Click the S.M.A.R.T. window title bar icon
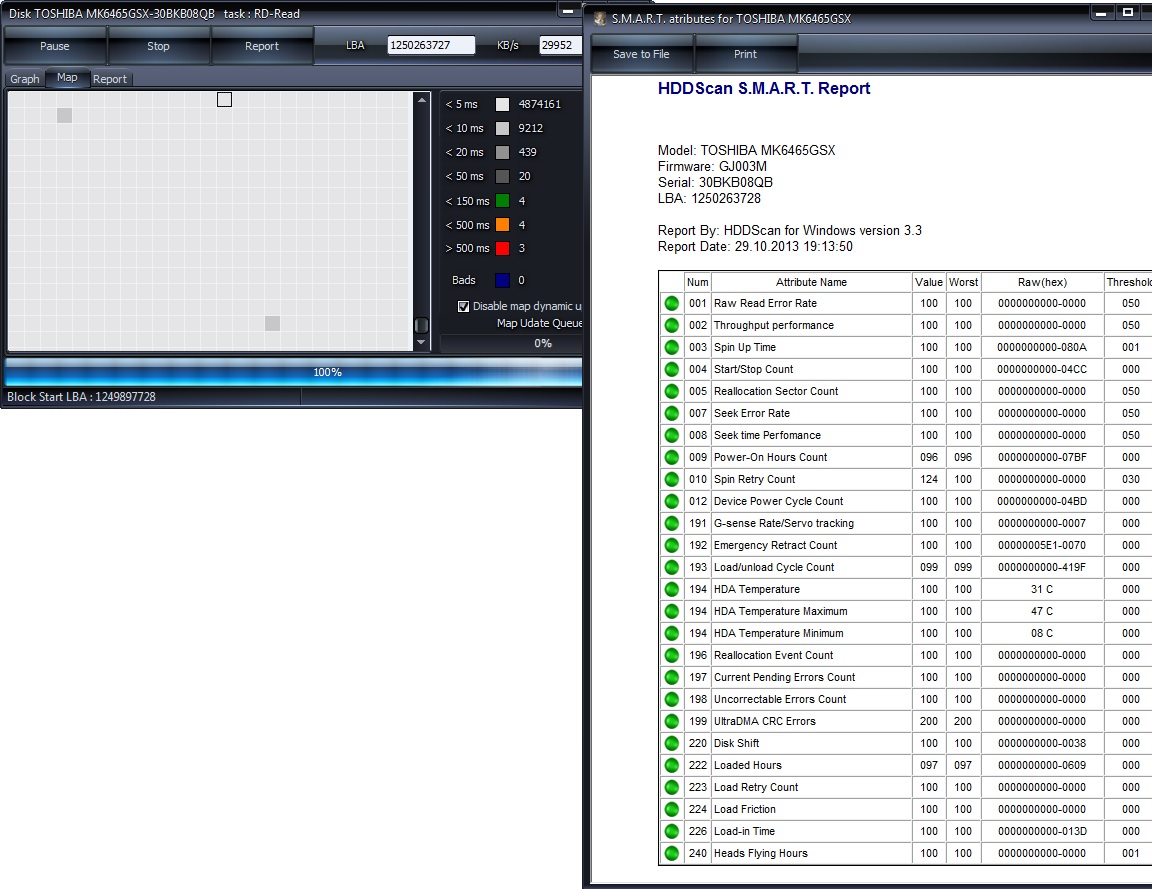Screen dimensions: 1152x889 pyautogui.click(x=600, y=19)
